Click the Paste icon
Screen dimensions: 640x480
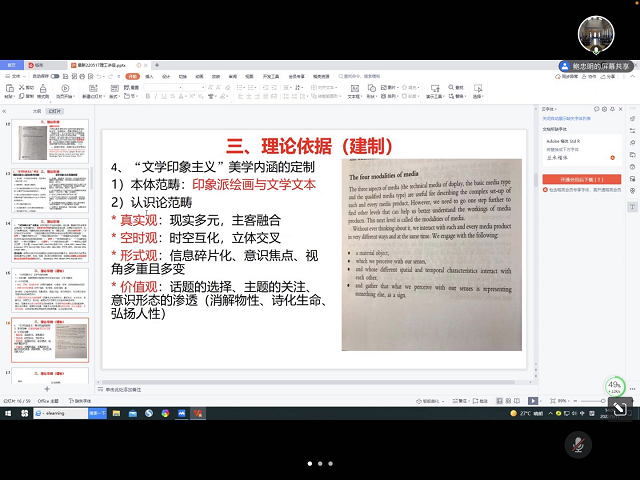[9, 88]
